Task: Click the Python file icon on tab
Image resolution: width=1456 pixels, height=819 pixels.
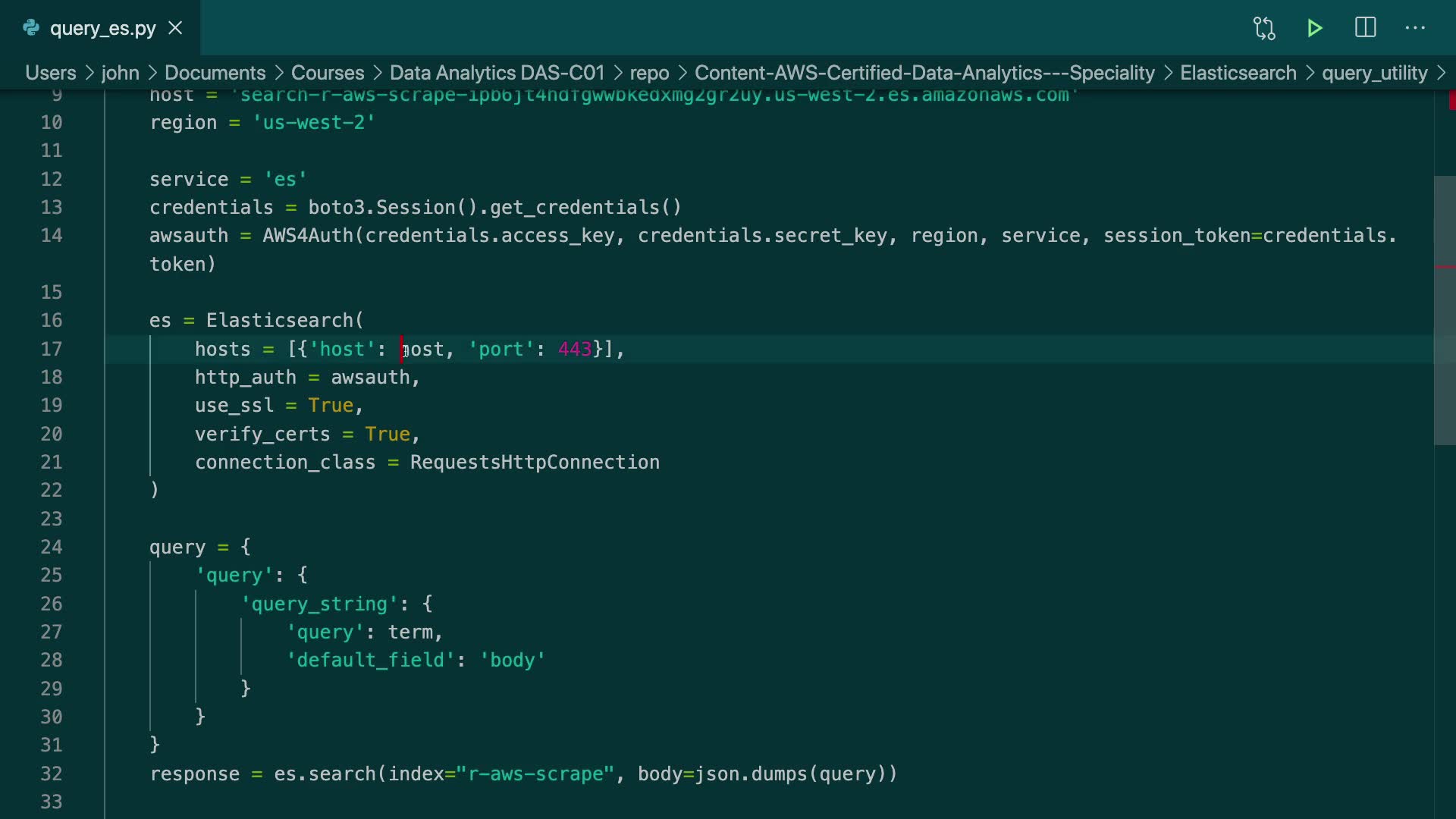Action: [x=31, y=28]
